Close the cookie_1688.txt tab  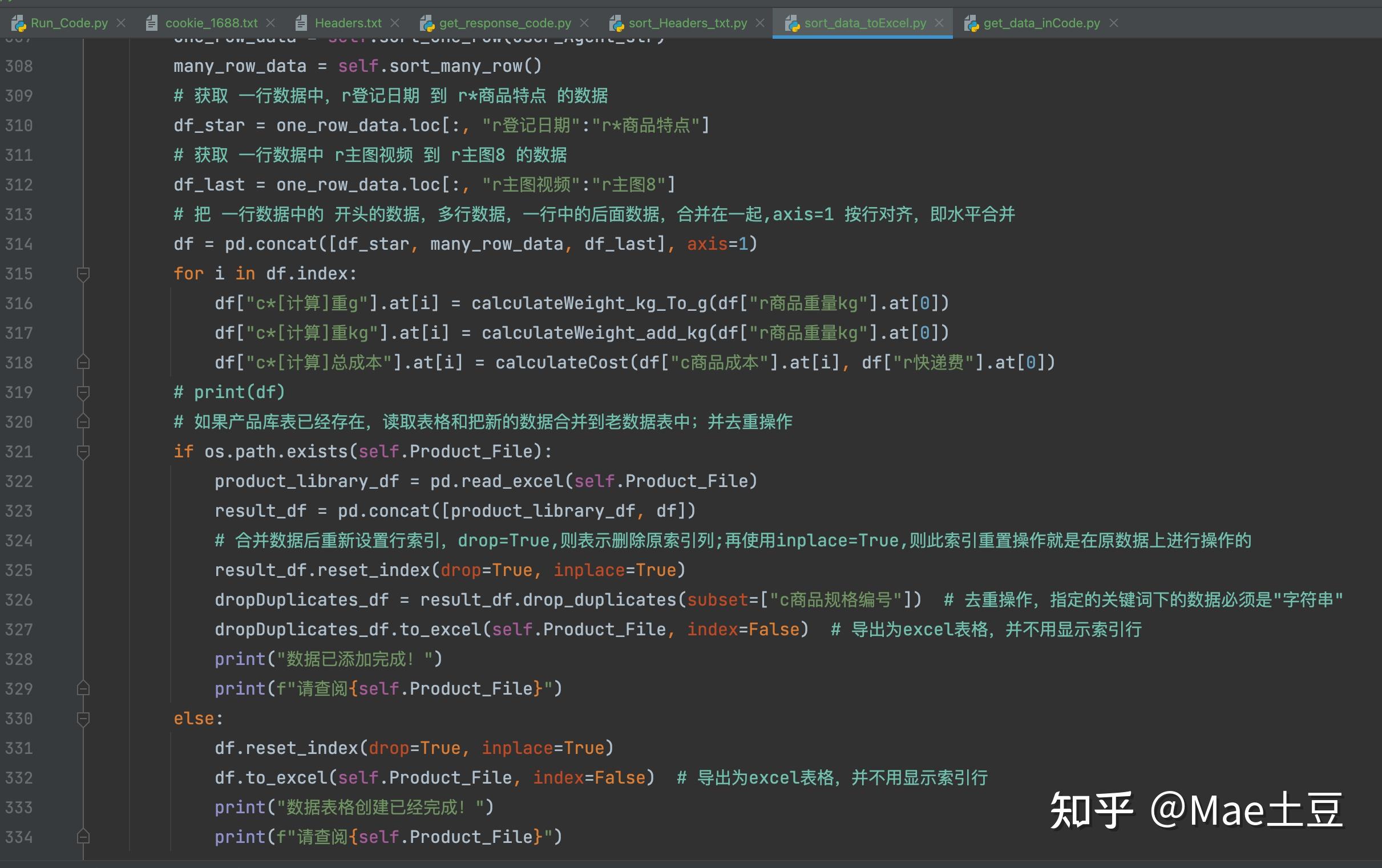(x=271, y=23)
